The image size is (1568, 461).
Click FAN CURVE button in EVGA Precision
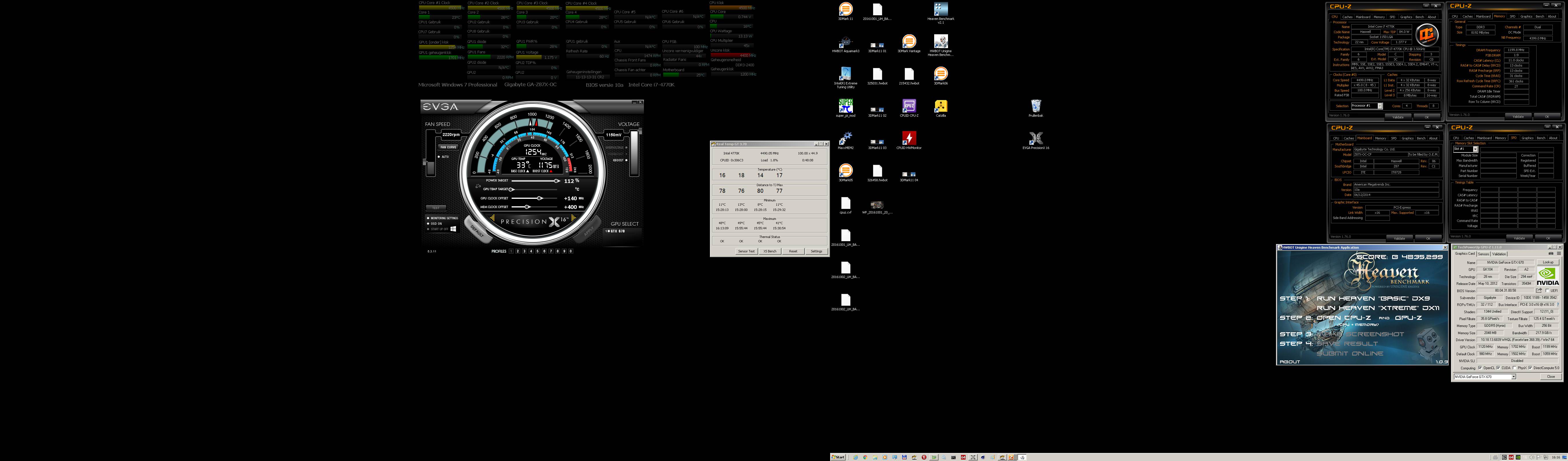pos(448,147)
